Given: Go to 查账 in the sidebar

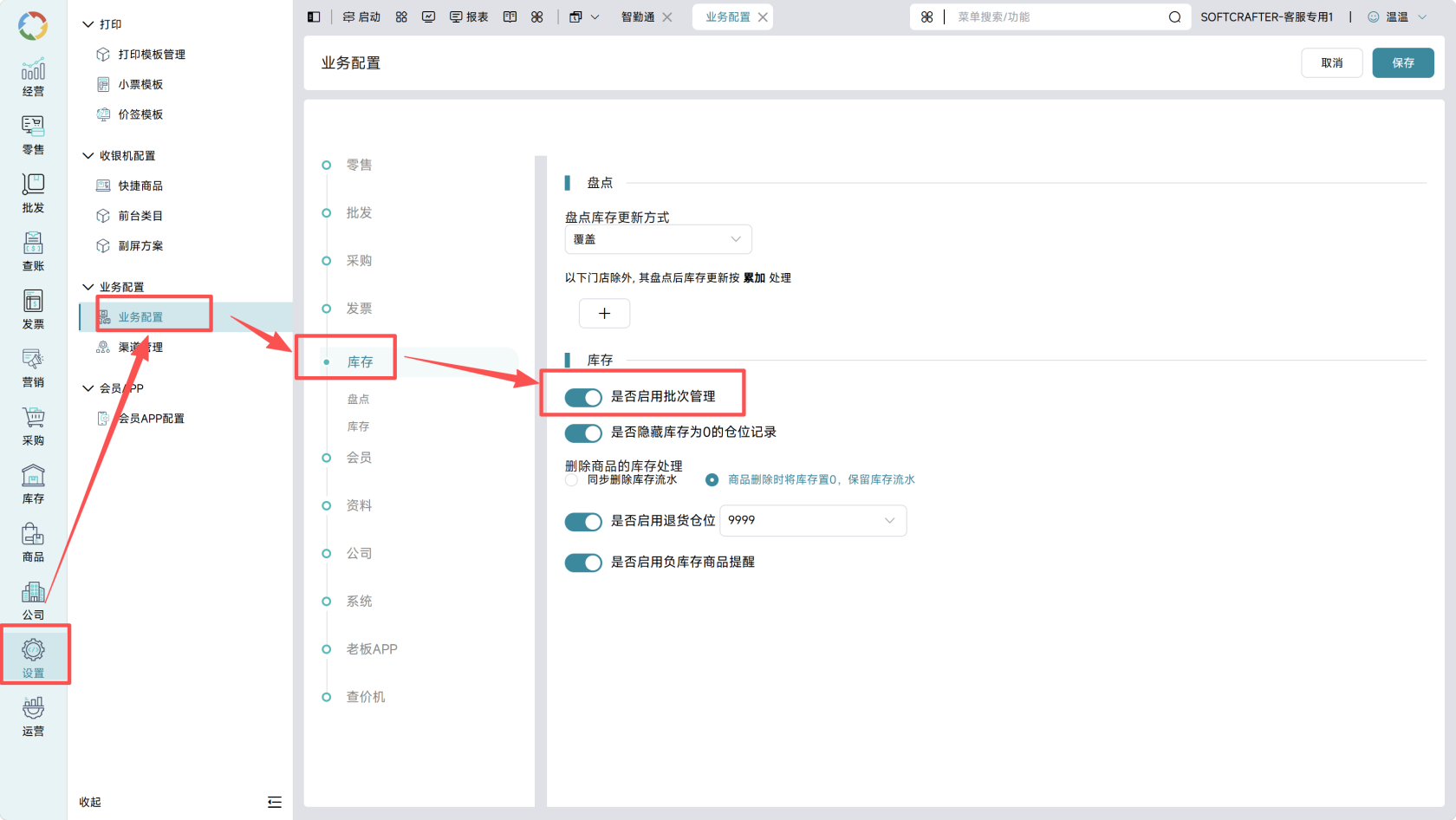Looking at the screenshot, I should pos(33,251).
